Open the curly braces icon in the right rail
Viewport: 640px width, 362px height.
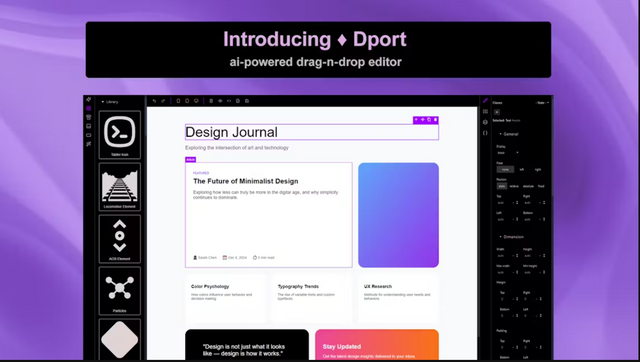coord(485,133)
